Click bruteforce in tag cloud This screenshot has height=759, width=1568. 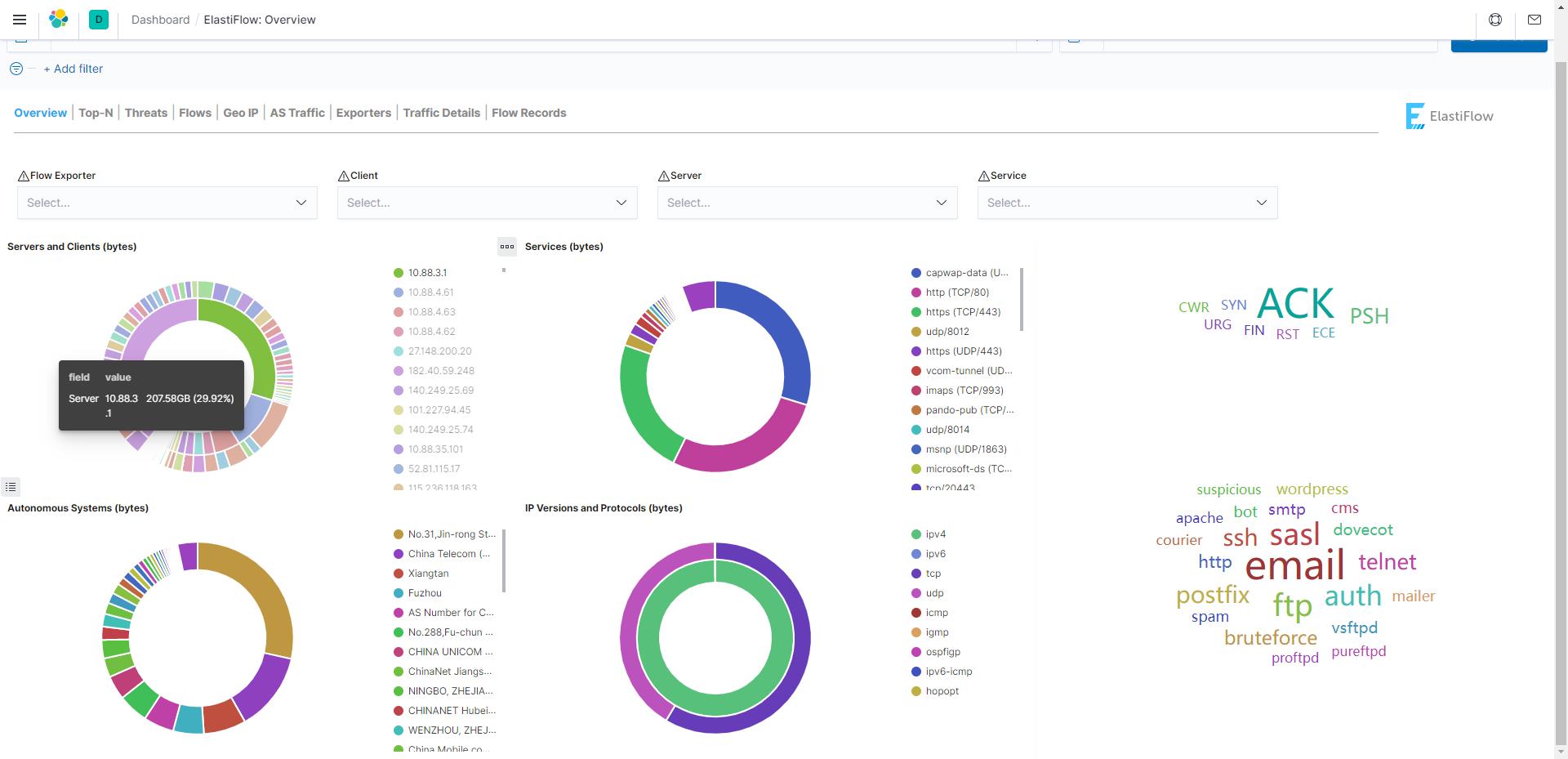1271,637
